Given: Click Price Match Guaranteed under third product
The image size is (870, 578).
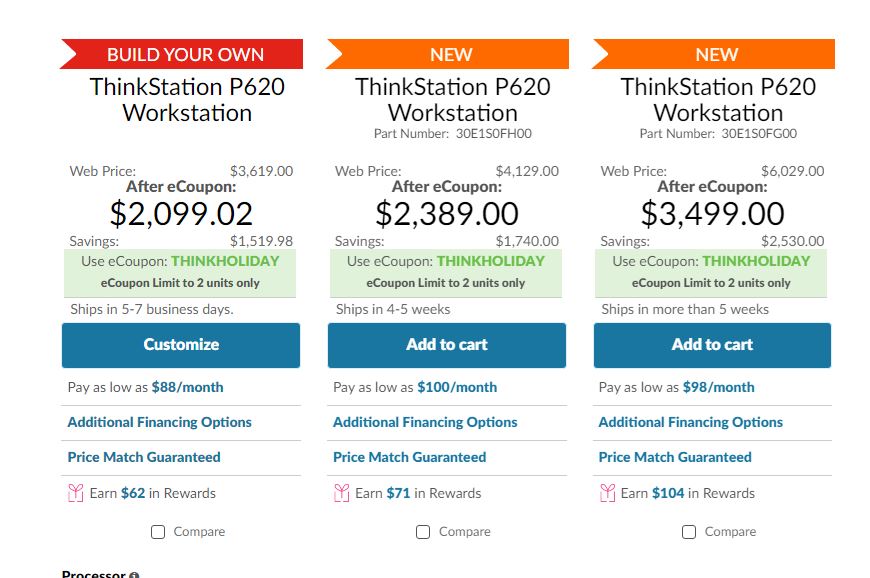Looking at the screenshot, I should [675, 457].
